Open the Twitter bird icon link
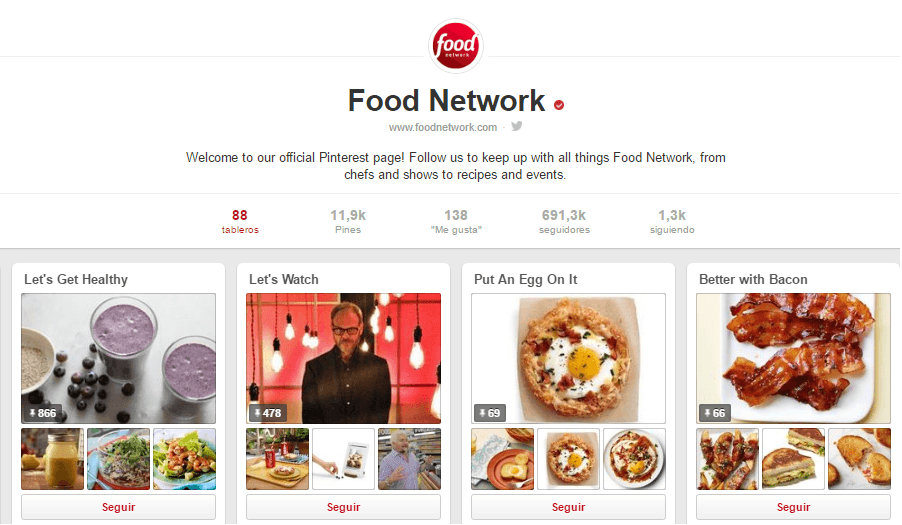 click(x=517, y=126)
